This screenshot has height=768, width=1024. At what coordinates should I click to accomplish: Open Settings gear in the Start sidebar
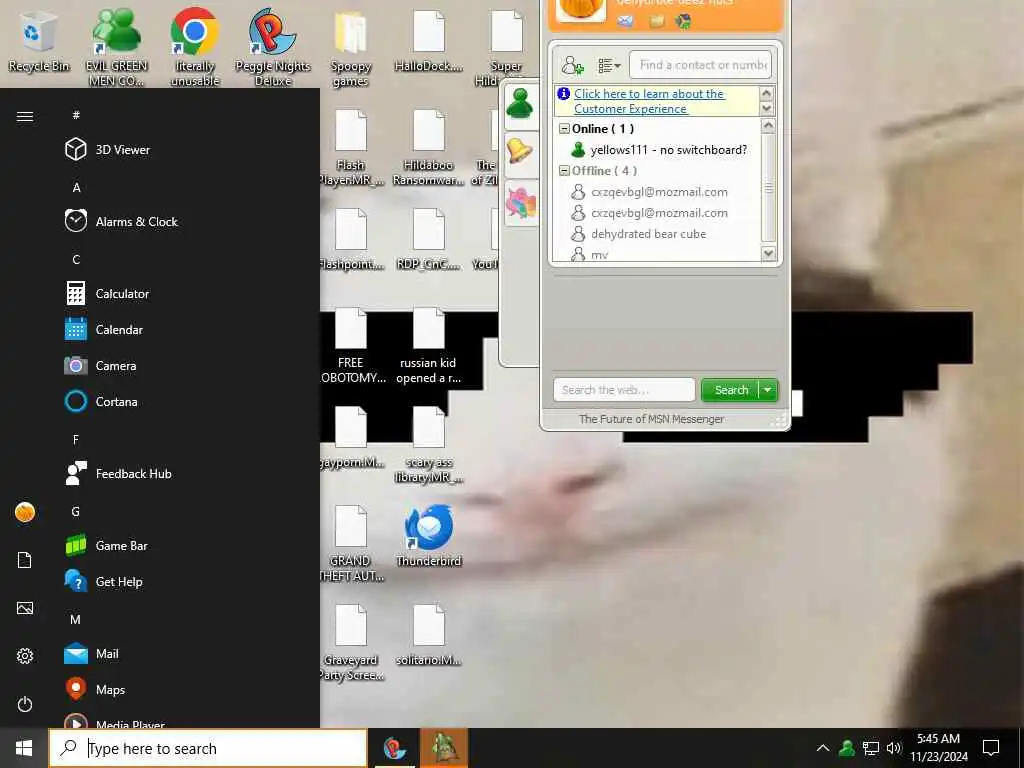click(x=25, y=656)
